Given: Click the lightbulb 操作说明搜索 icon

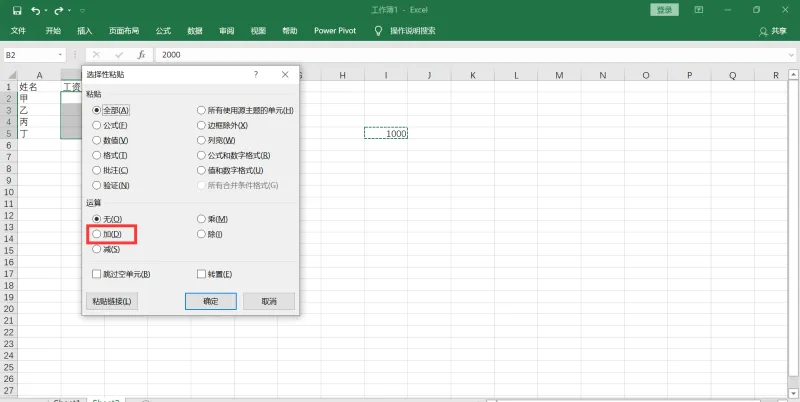Looking at the screenshot, I should (378, 31).
